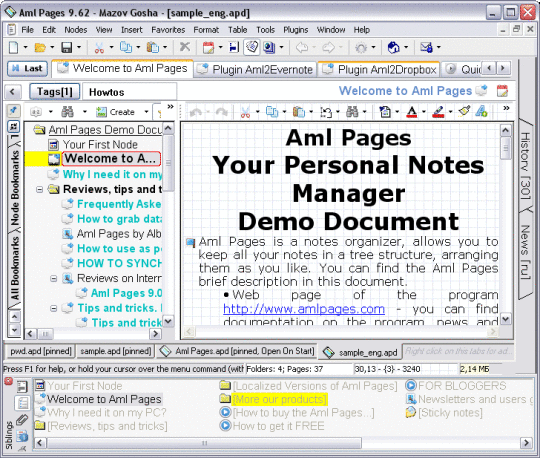540x458 pixels.
Task: Click the calendar date icon in main toolbar
Action: (x=208, y=48)
